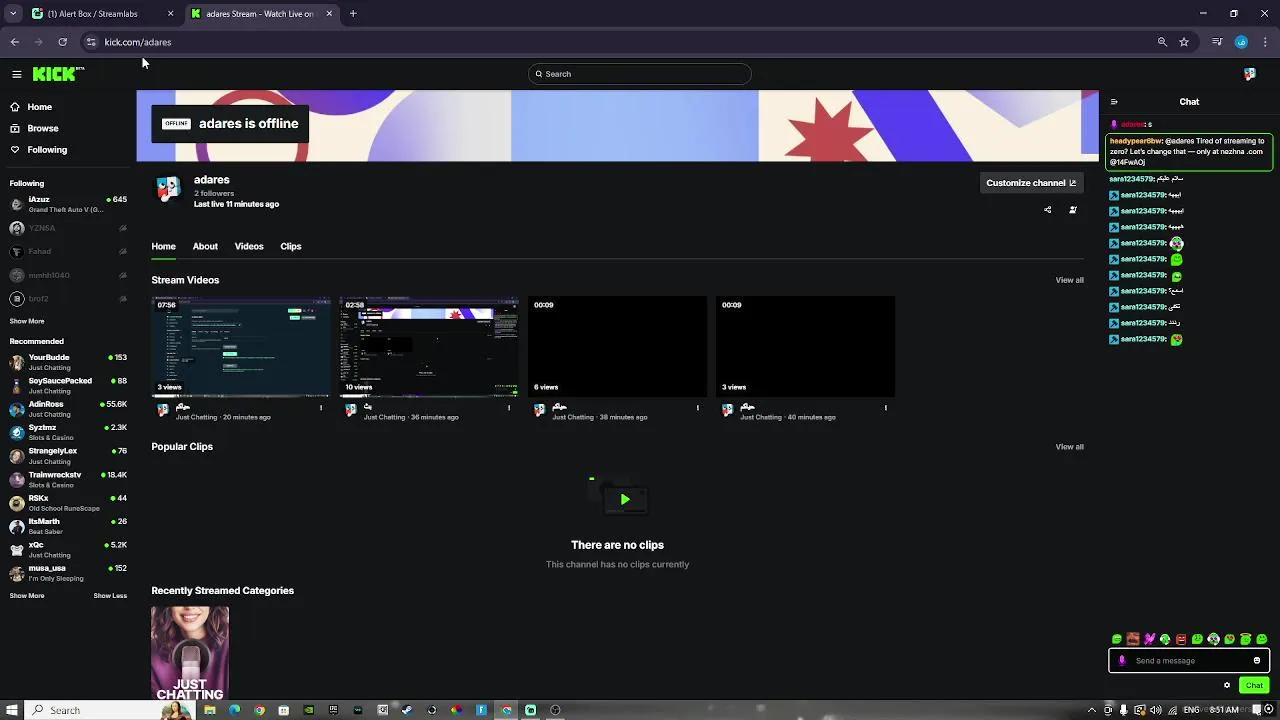Viewport: 1280px width, 720px height.
Task: Open the emoji picker in message box
Action: point(1257,660)
